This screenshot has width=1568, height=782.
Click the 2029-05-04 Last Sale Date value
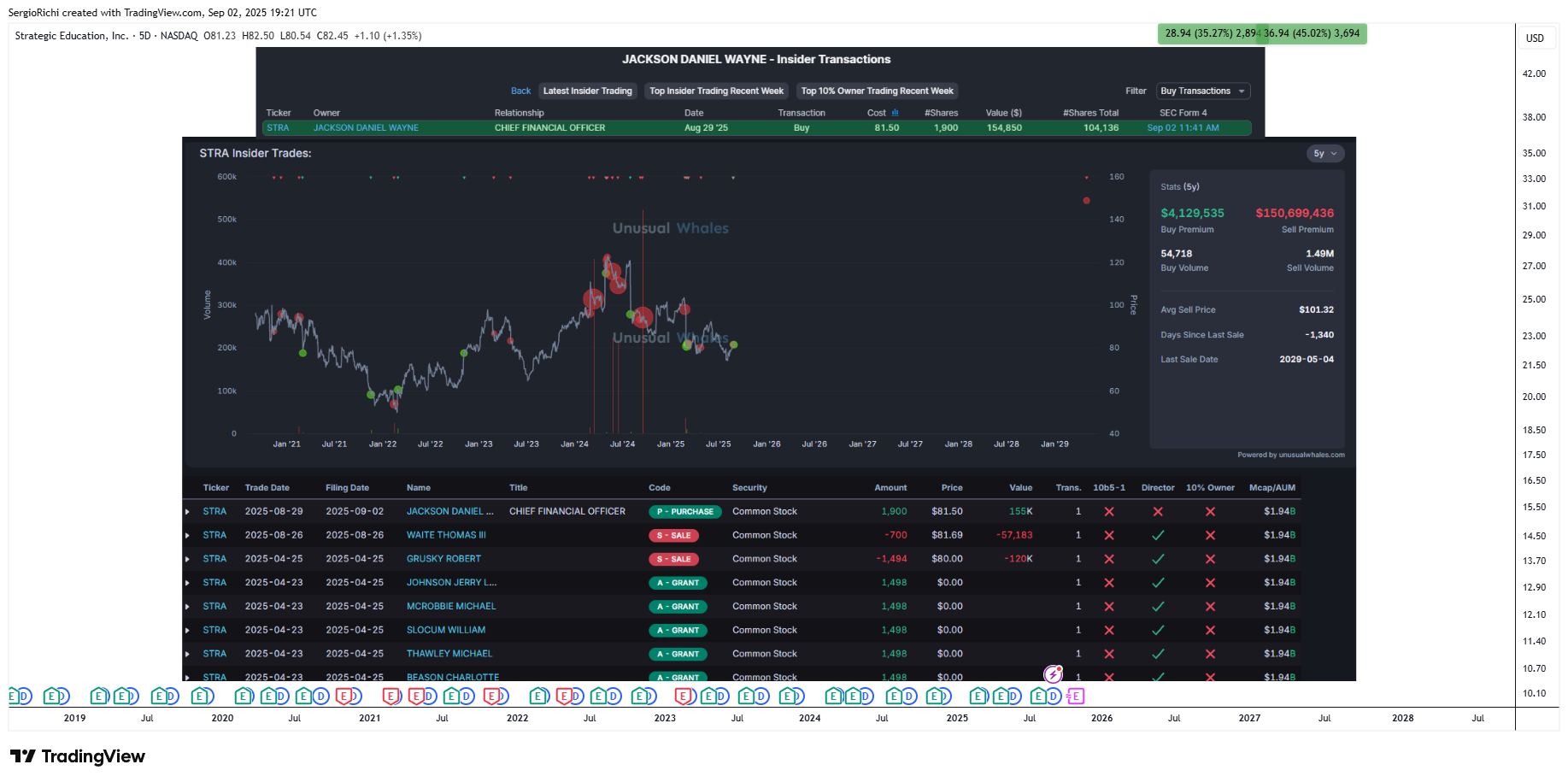(x=1306, y=360)
